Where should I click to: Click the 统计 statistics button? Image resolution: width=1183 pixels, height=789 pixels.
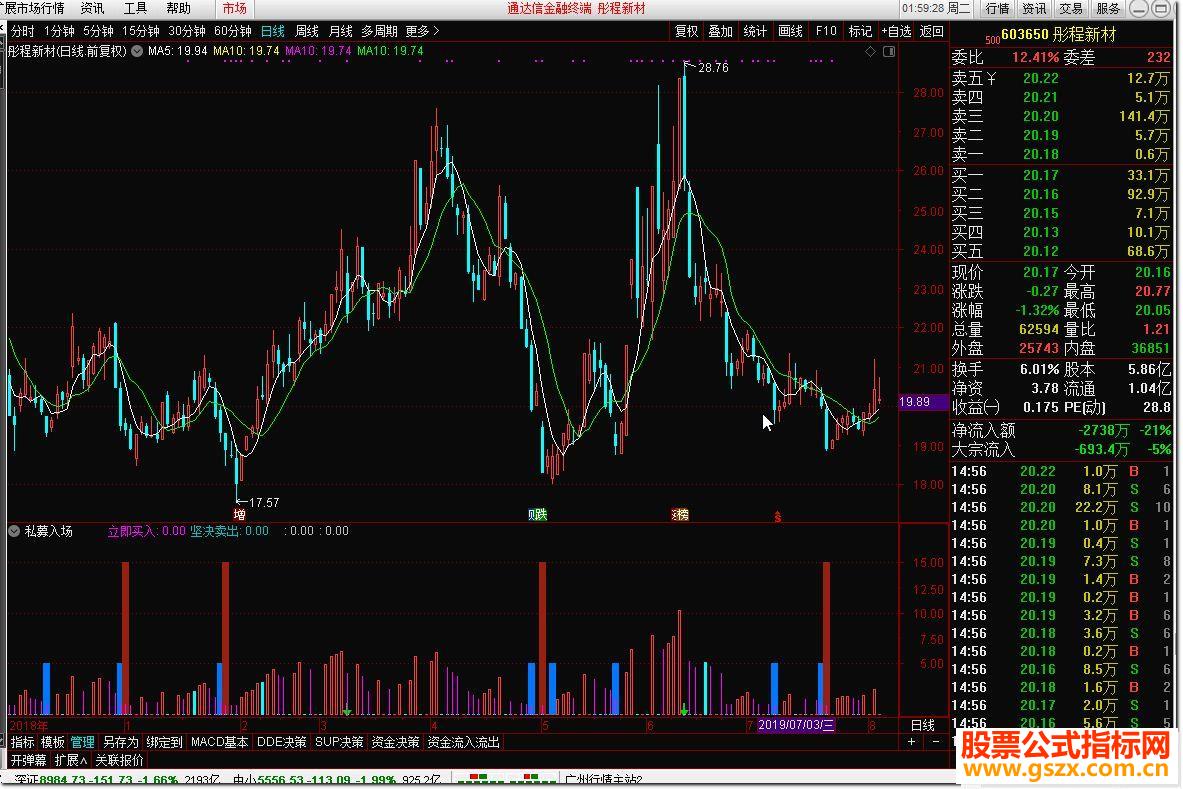click(755, 31)
